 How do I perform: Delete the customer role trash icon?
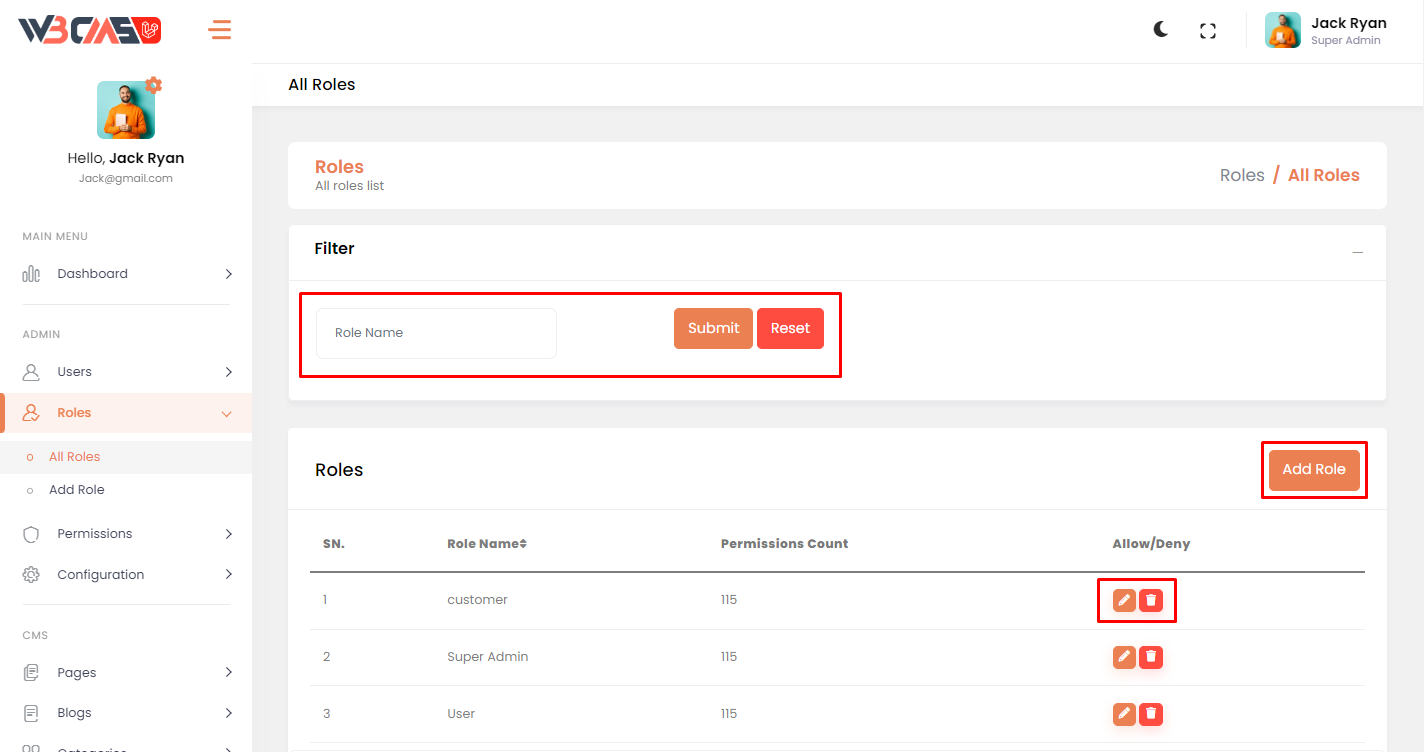(1151, 600)
